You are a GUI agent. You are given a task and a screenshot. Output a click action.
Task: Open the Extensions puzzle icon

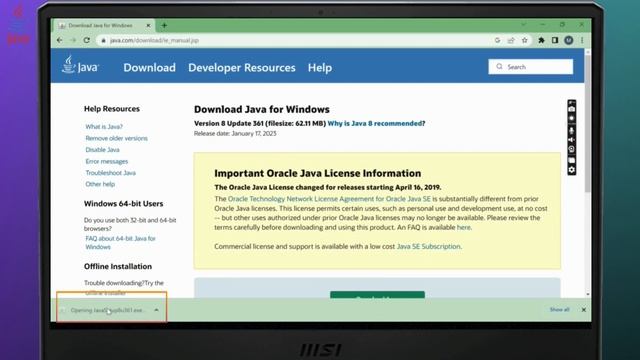pyautogui.click(x=541, y=40)
